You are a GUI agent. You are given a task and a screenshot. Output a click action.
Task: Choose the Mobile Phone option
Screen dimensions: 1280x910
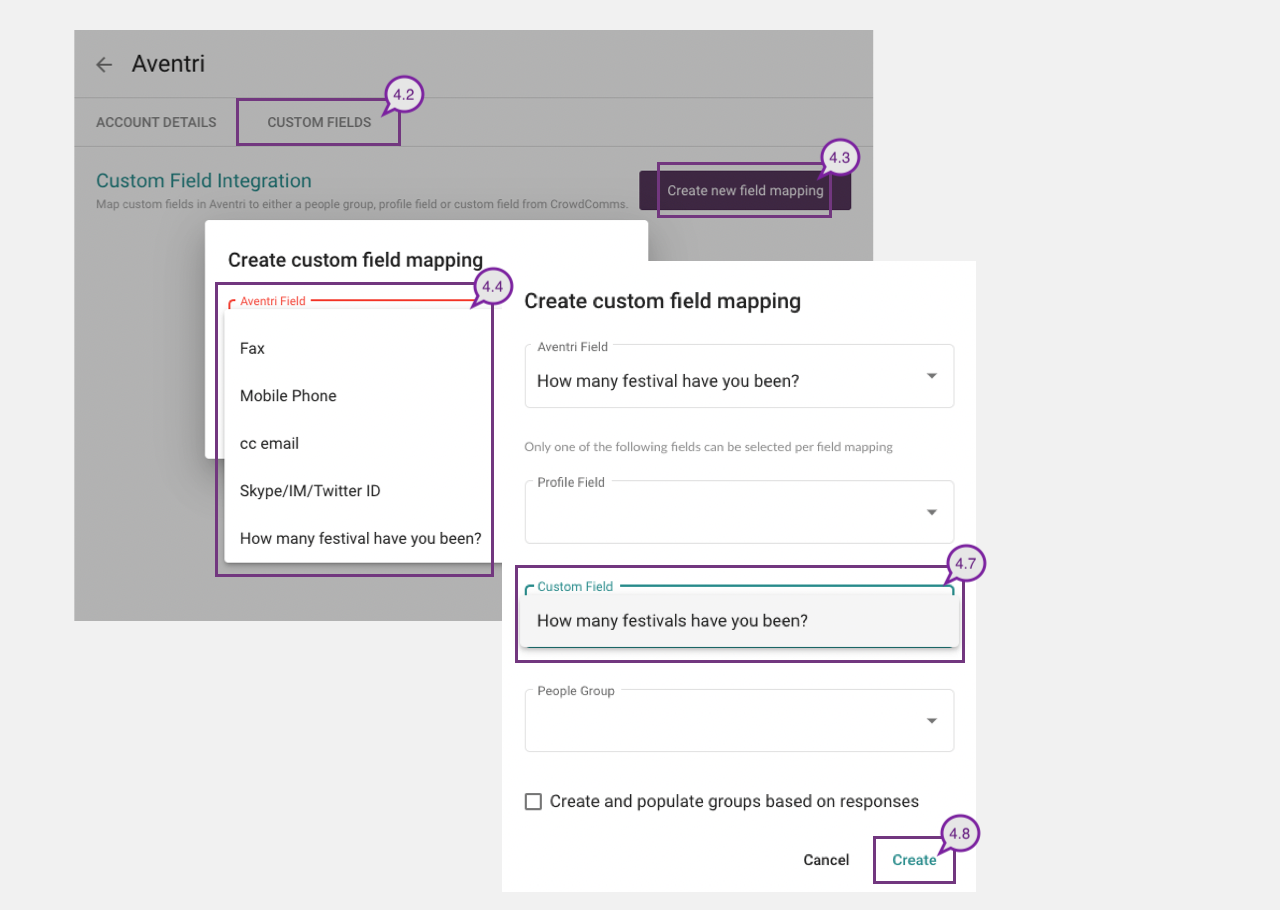tap(288, 396)
